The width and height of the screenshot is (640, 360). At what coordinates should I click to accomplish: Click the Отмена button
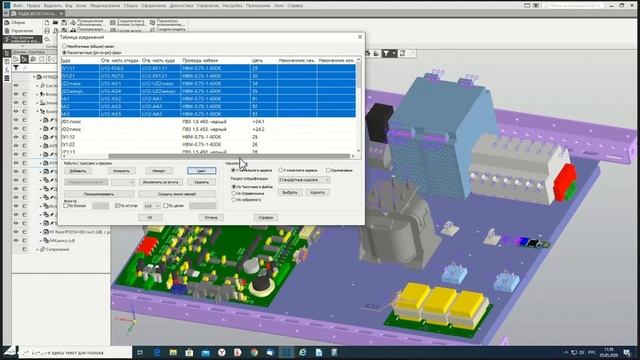click(x=211, y=218)
